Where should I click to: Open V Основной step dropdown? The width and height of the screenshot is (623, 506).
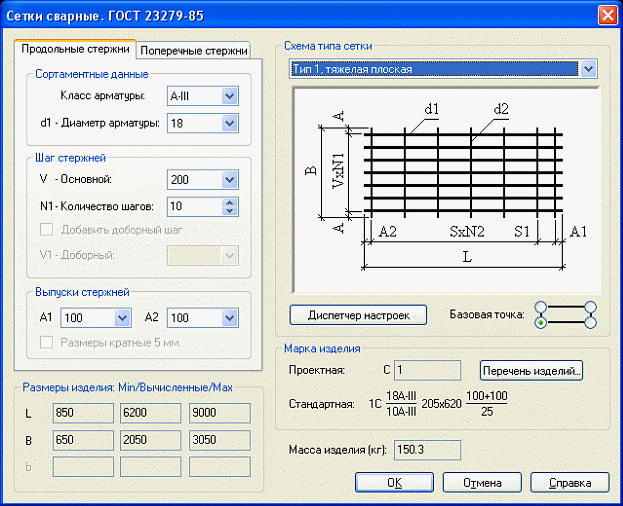pos(230,180)
